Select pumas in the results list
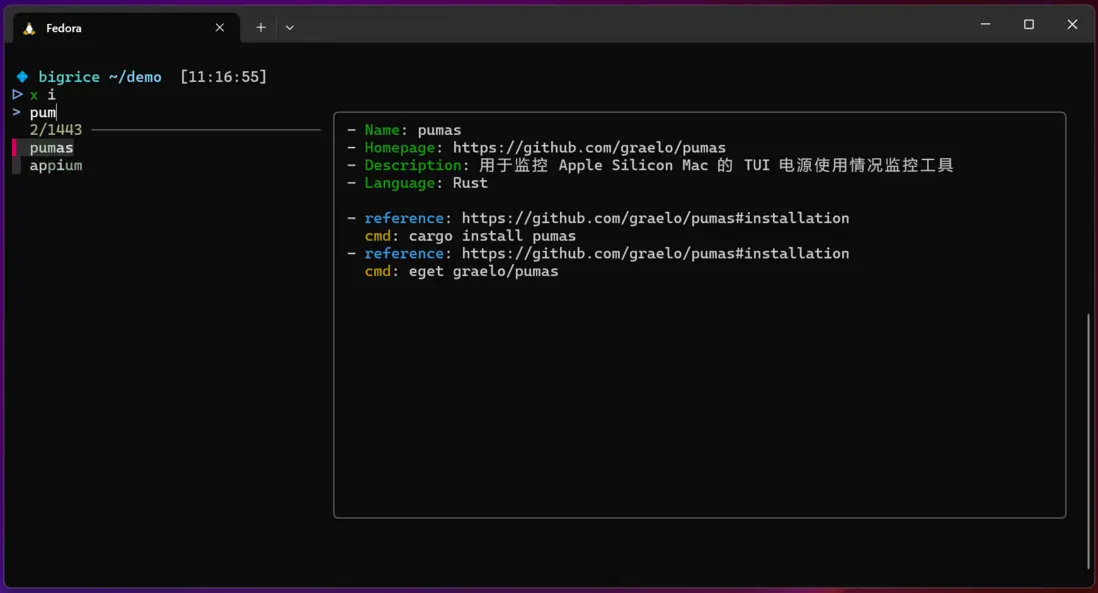The height and width of the screenshot is (593, 1098). [x=52, y=148]
